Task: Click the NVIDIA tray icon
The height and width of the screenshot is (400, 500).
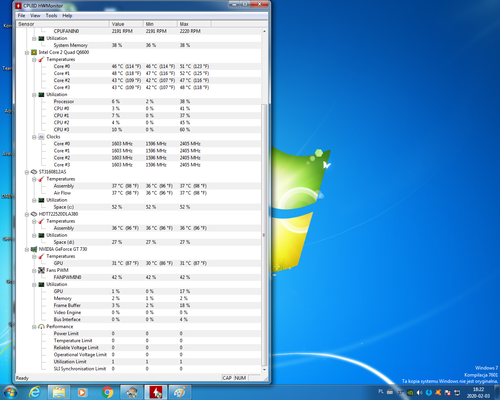Action: pyautogui.click(x=410, y=392)
